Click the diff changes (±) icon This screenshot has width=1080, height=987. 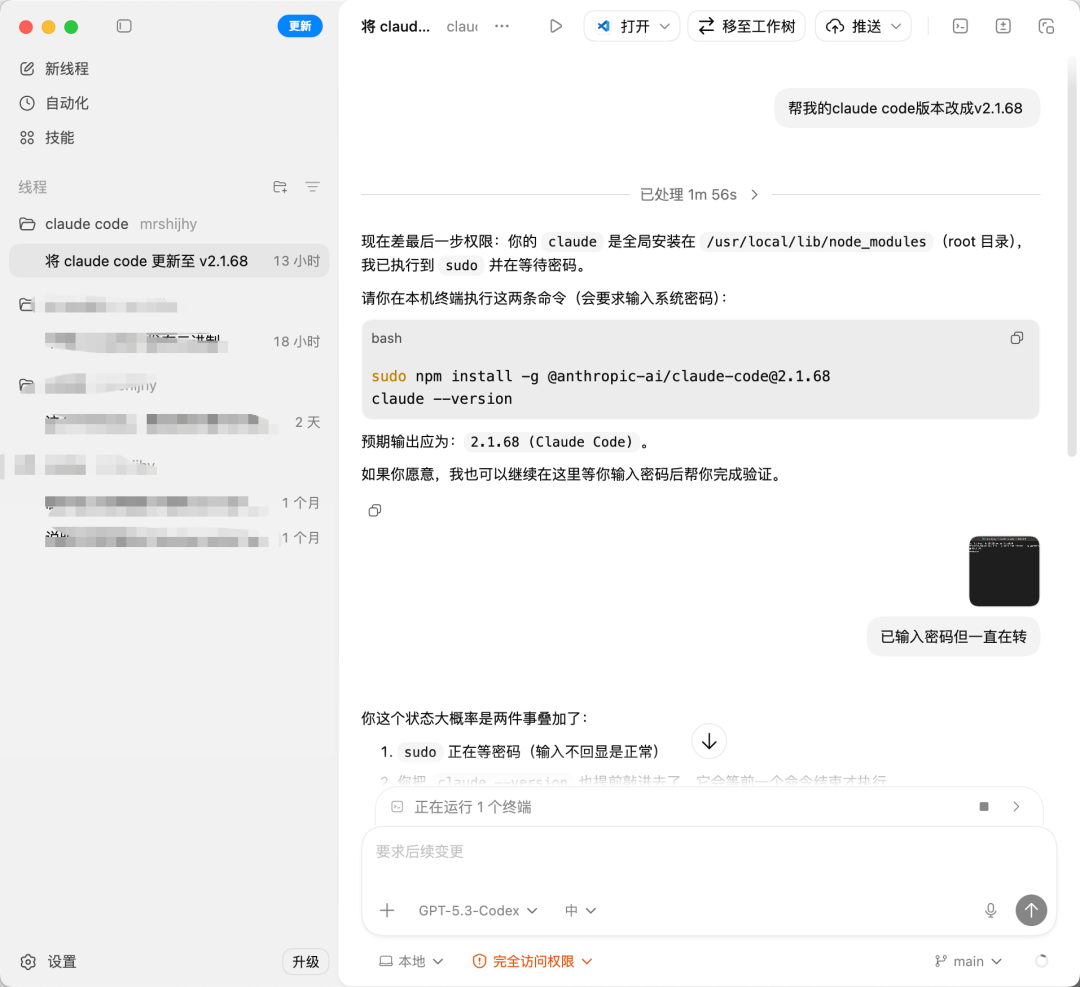[x=1002, y=26]
